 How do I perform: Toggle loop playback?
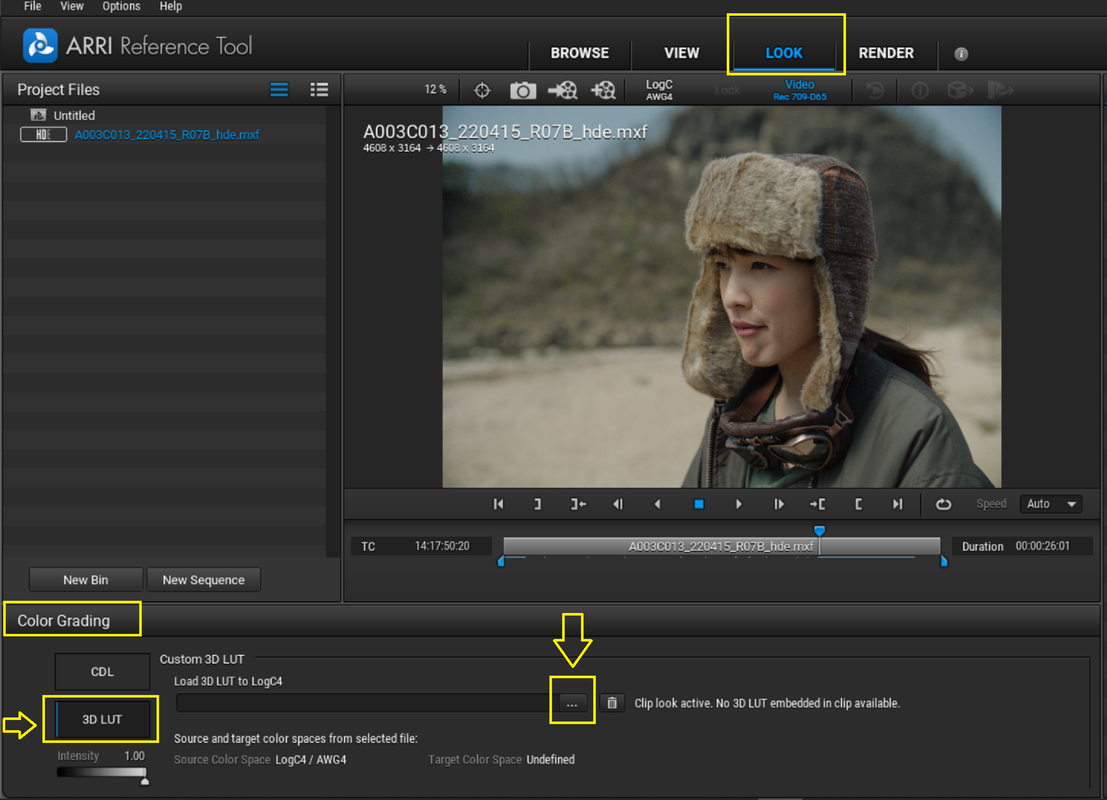click(943, 504)
